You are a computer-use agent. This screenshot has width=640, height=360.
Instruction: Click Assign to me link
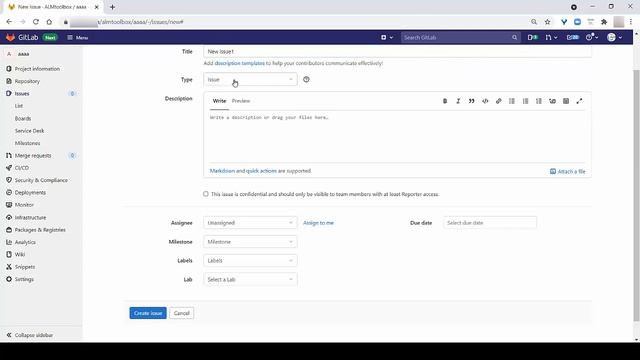pyautogui.click(x=318, y=223)
